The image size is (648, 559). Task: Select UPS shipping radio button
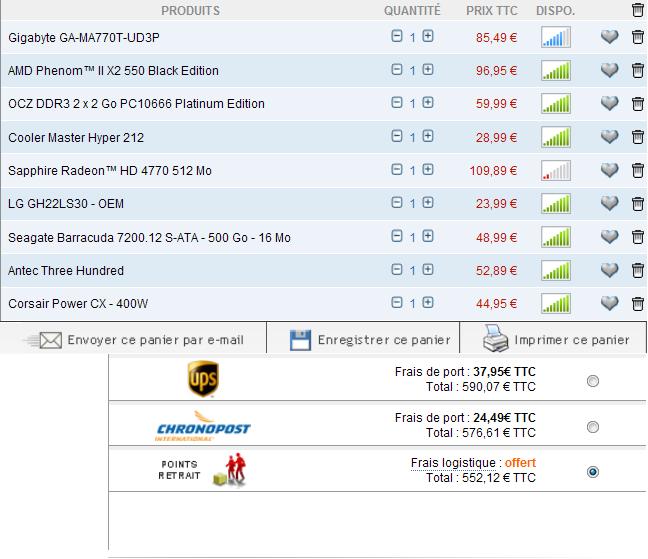pos(593,381)
